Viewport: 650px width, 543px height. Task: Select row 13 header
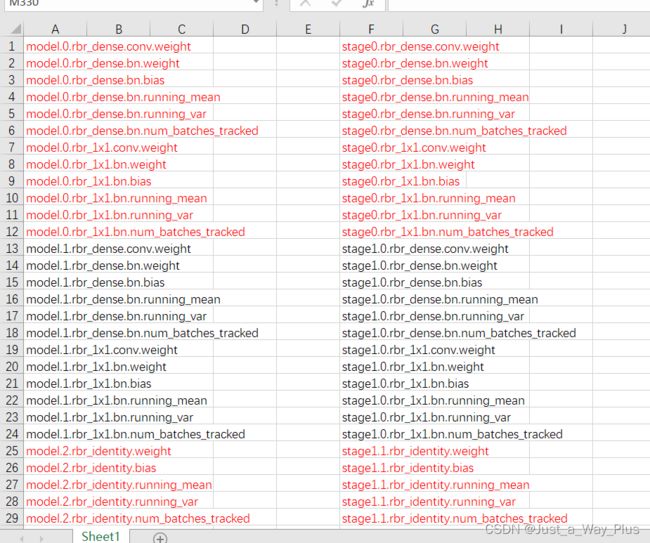[12, 249]
